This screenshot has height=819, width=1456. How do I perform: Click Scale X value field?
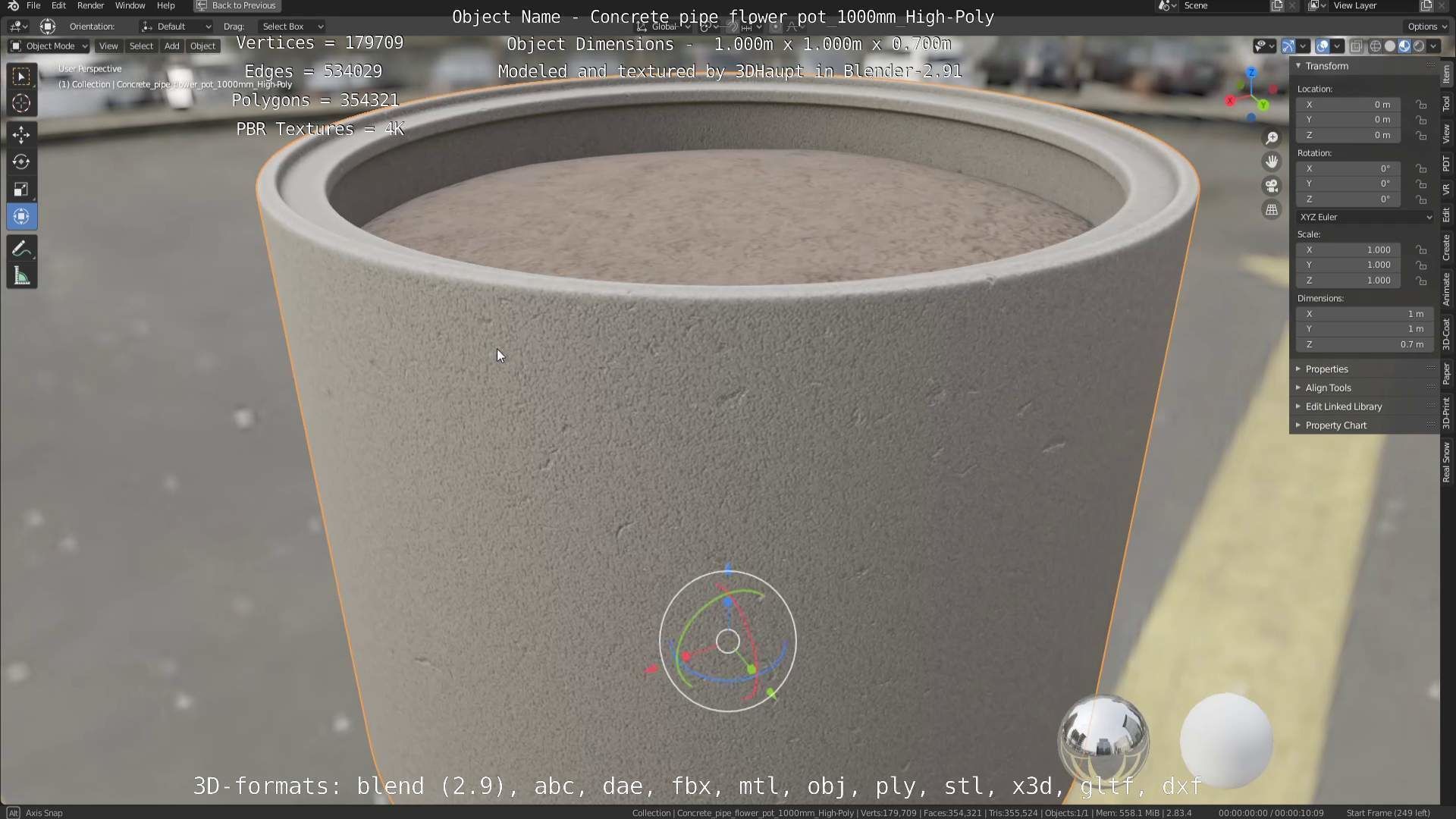click(1348, 249)
